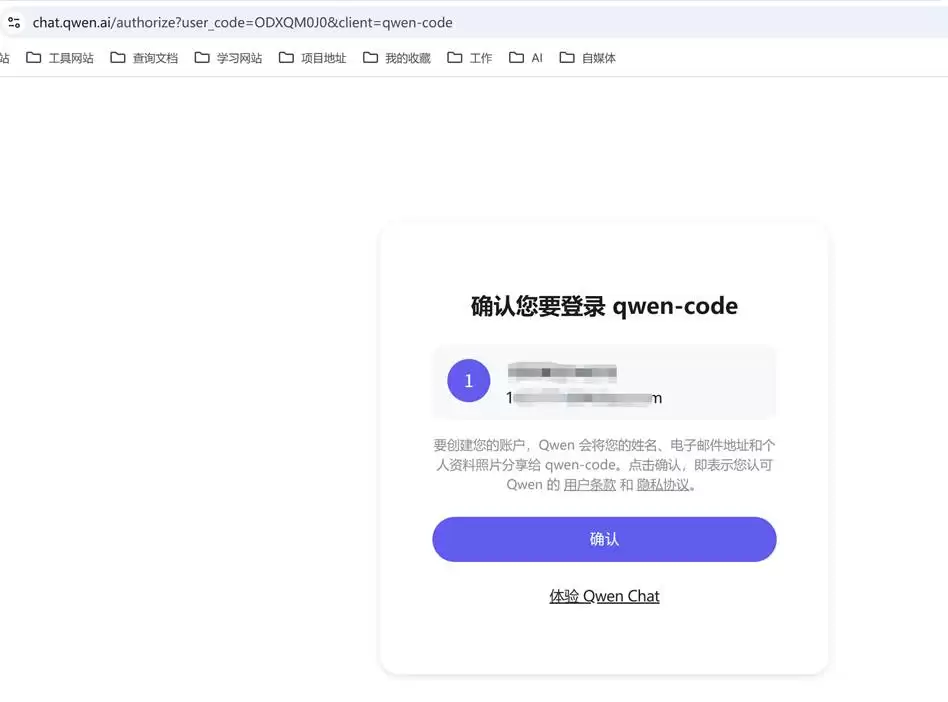
Task: Follow the 体验 Qwen Chat link
Action: [x=604, y=596]
